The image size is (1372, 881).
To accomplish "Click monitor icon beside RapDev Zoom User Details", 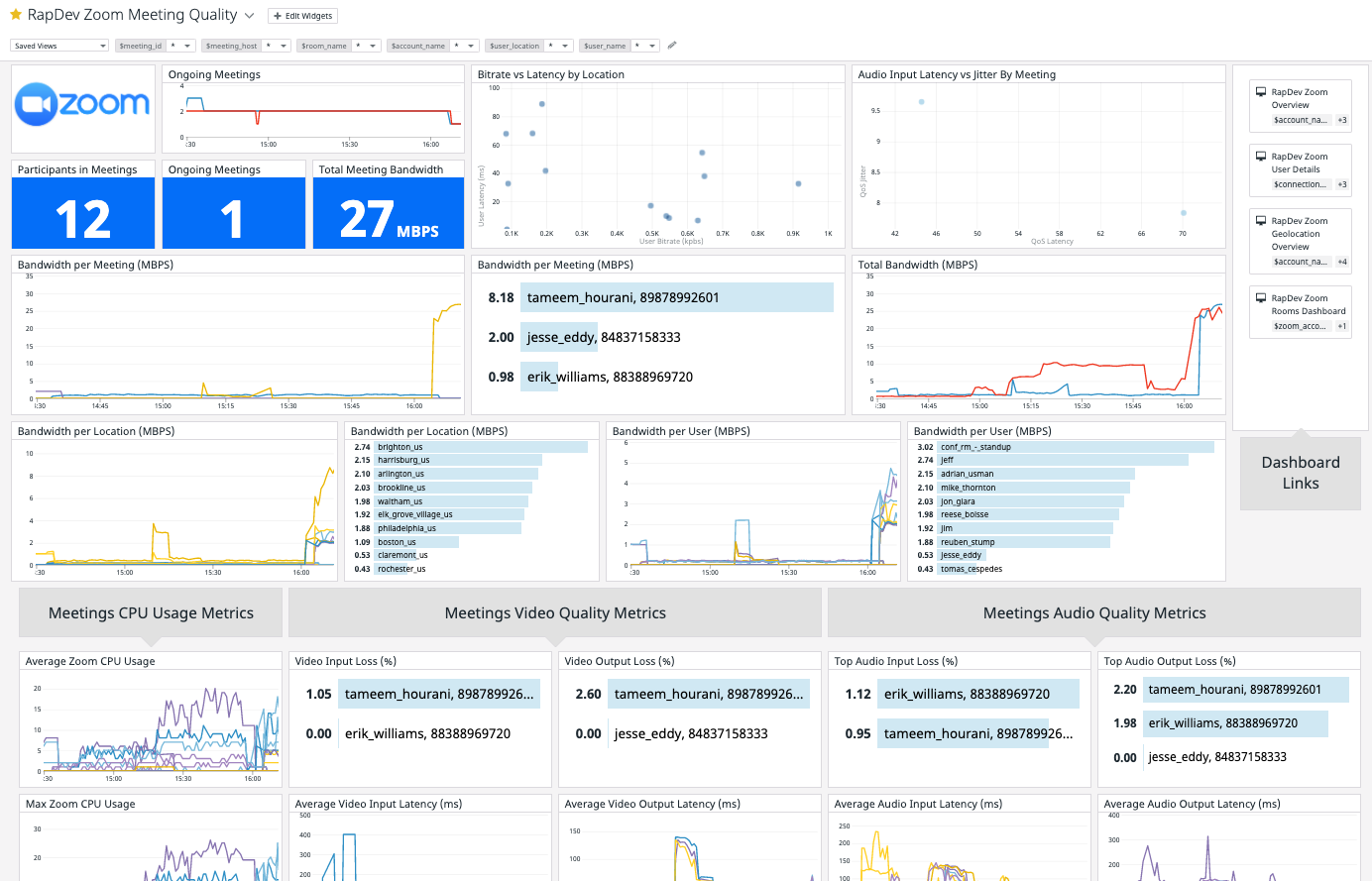I will pos(1261,157).
